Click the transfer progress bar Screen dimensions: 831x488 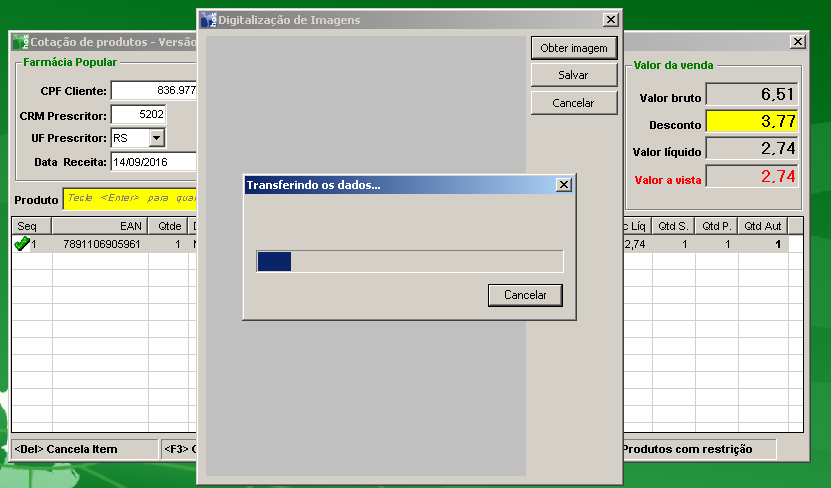410,261
